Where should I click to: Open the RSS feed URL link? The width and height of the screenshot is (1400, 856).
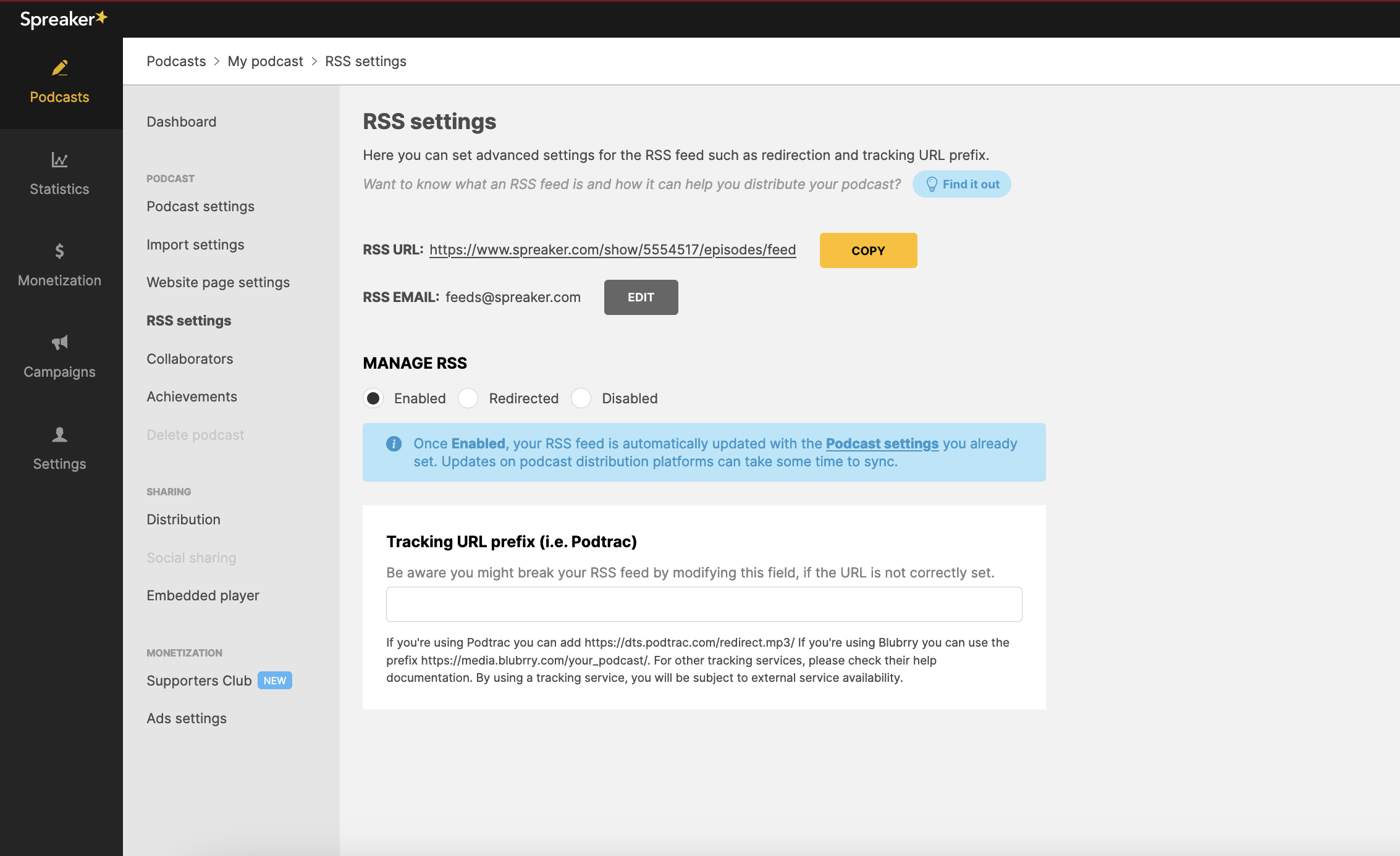point(612,250)
